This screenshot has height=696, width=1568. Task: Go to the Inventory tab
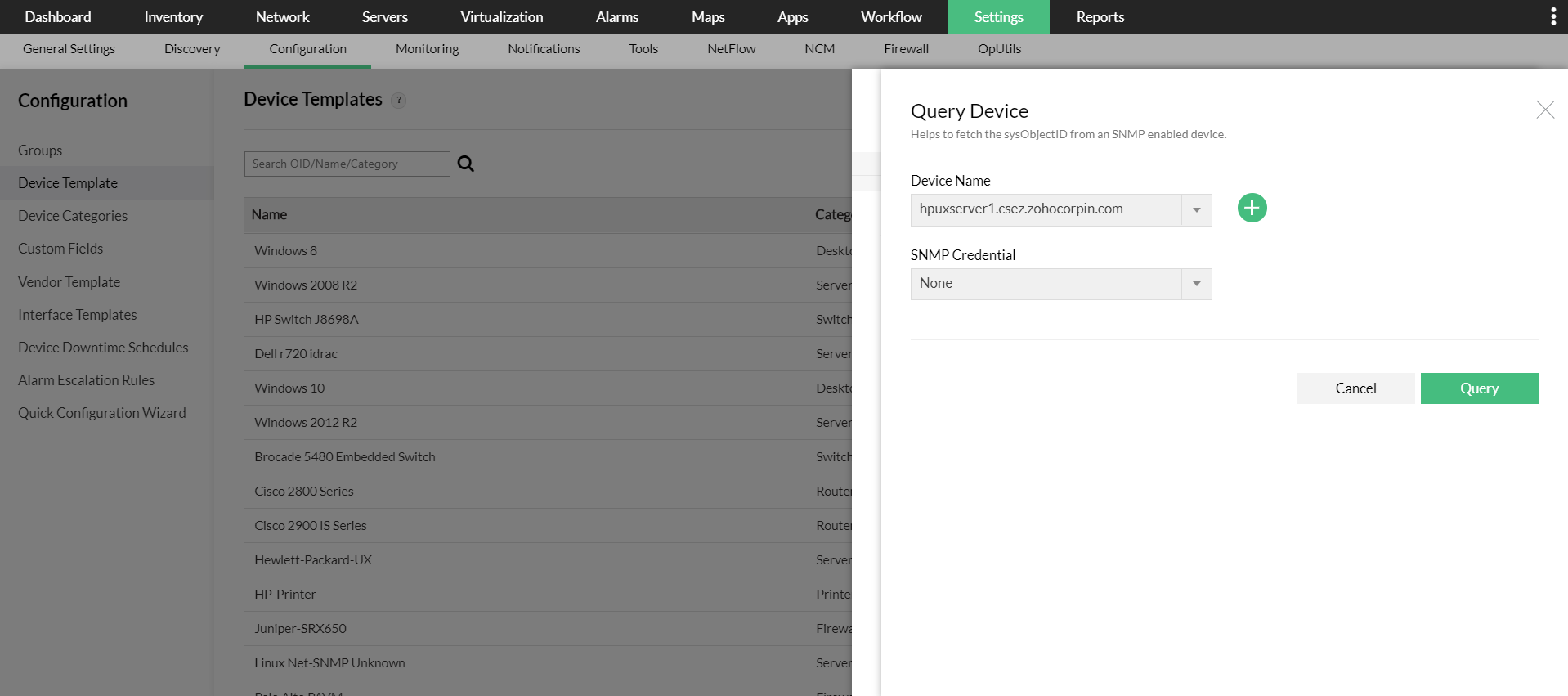[x=173, y=17]
